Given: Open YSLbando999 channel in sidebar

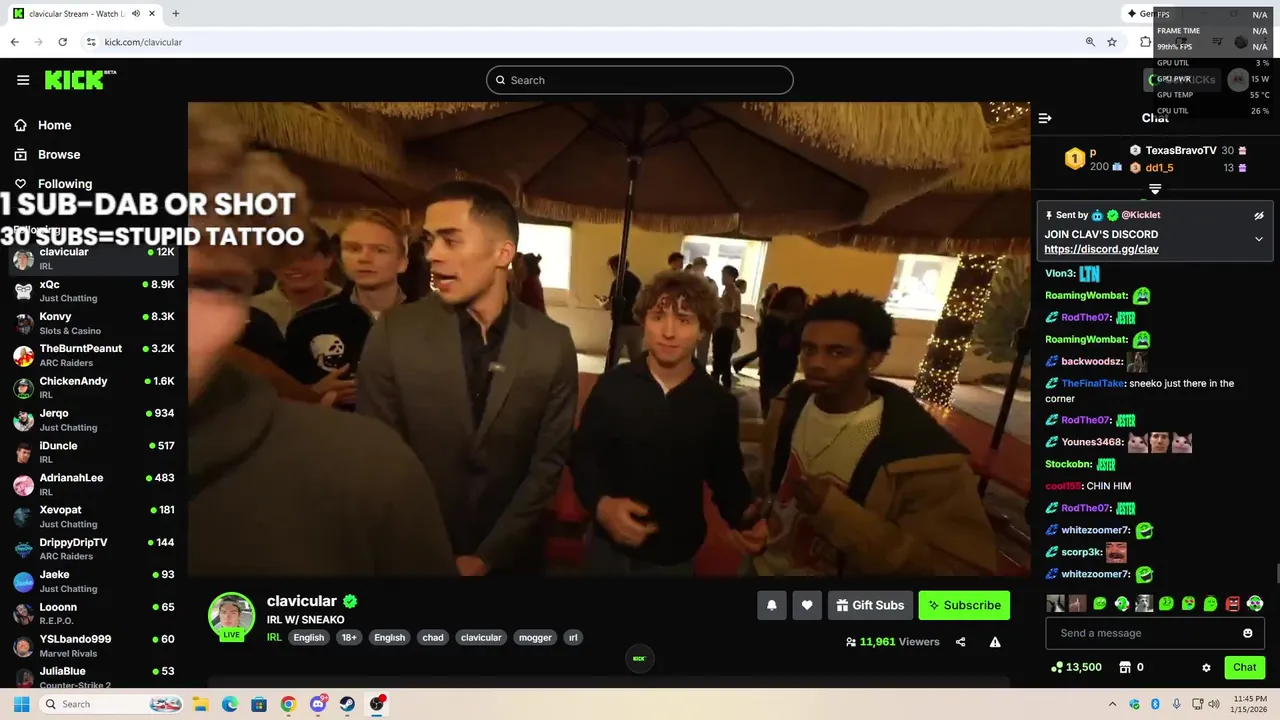Looking at the screenshot, I should click(94, 645).
